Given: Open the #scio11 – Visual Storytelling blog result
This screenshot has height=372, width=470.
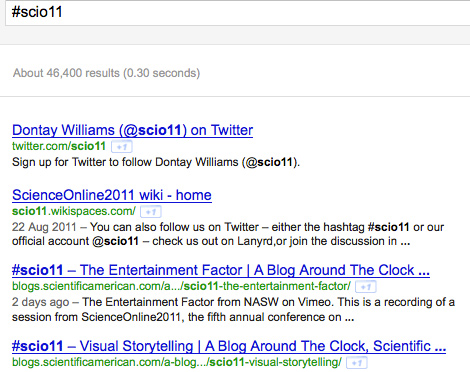Looking at the screenshot, I should click(x=229, y=346).
